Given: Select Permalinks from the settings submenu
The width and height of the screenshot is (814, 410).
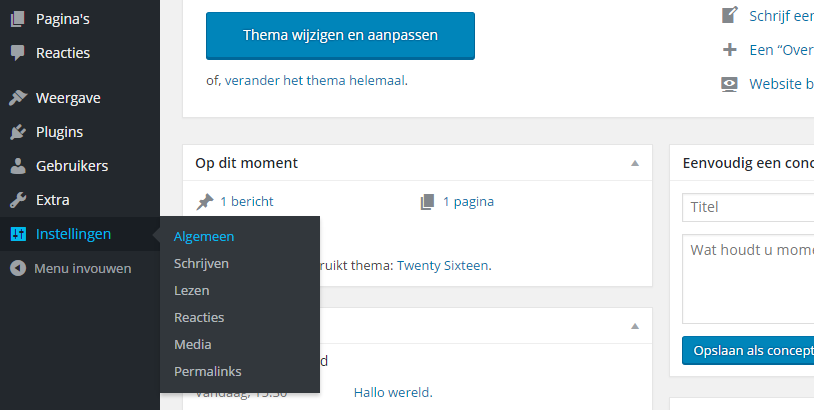Looking at the screenshot, I should [207, 371].
